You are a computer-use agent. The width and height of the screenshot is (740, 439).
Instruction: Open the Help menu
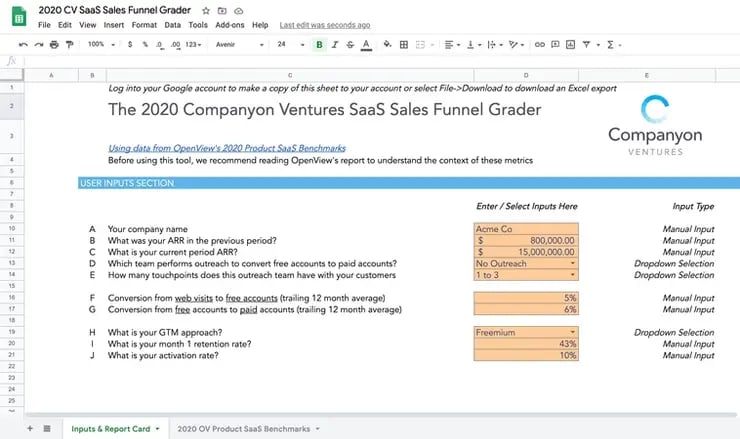(x=260, y=25)
